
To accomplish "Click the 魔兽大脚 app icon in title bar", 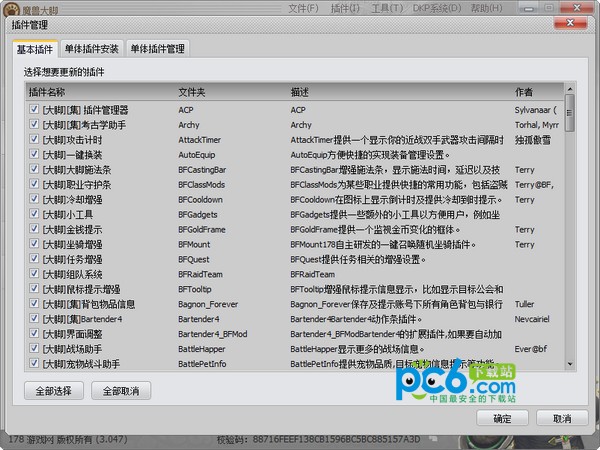I will 11,9.
